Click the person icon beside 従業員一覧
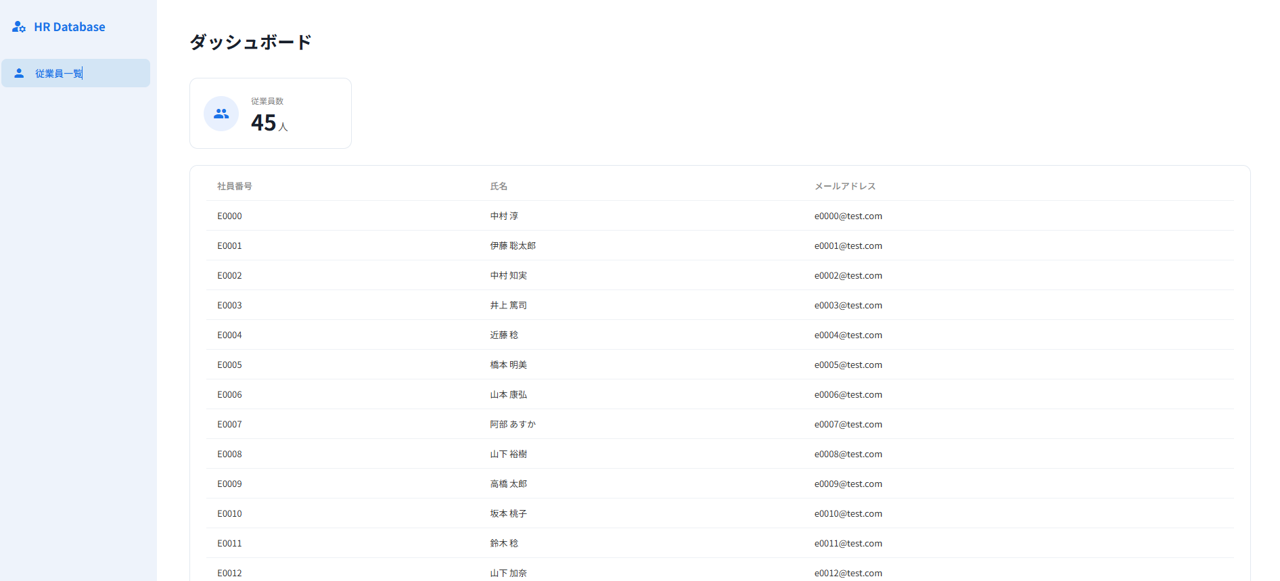1280x581 pixels. [x=19, y=73]
